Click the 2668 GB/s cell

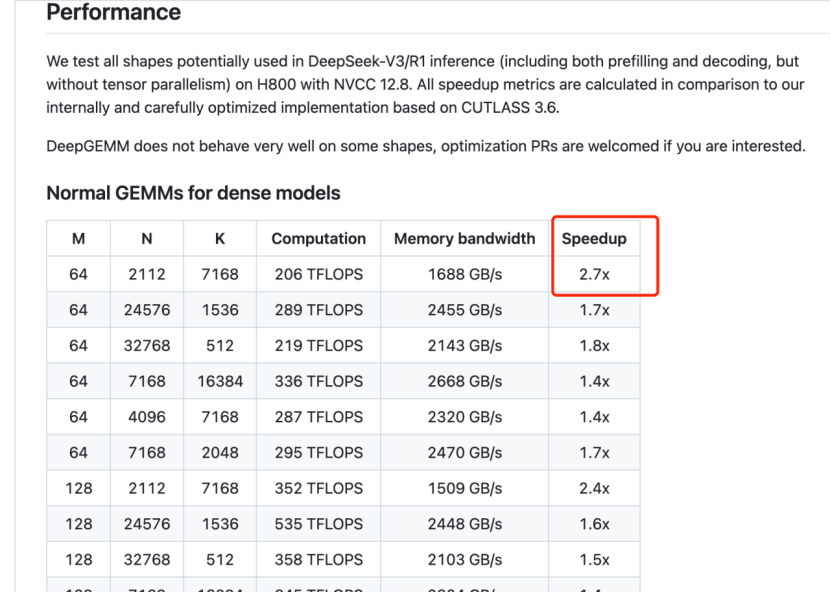point(464,381)
